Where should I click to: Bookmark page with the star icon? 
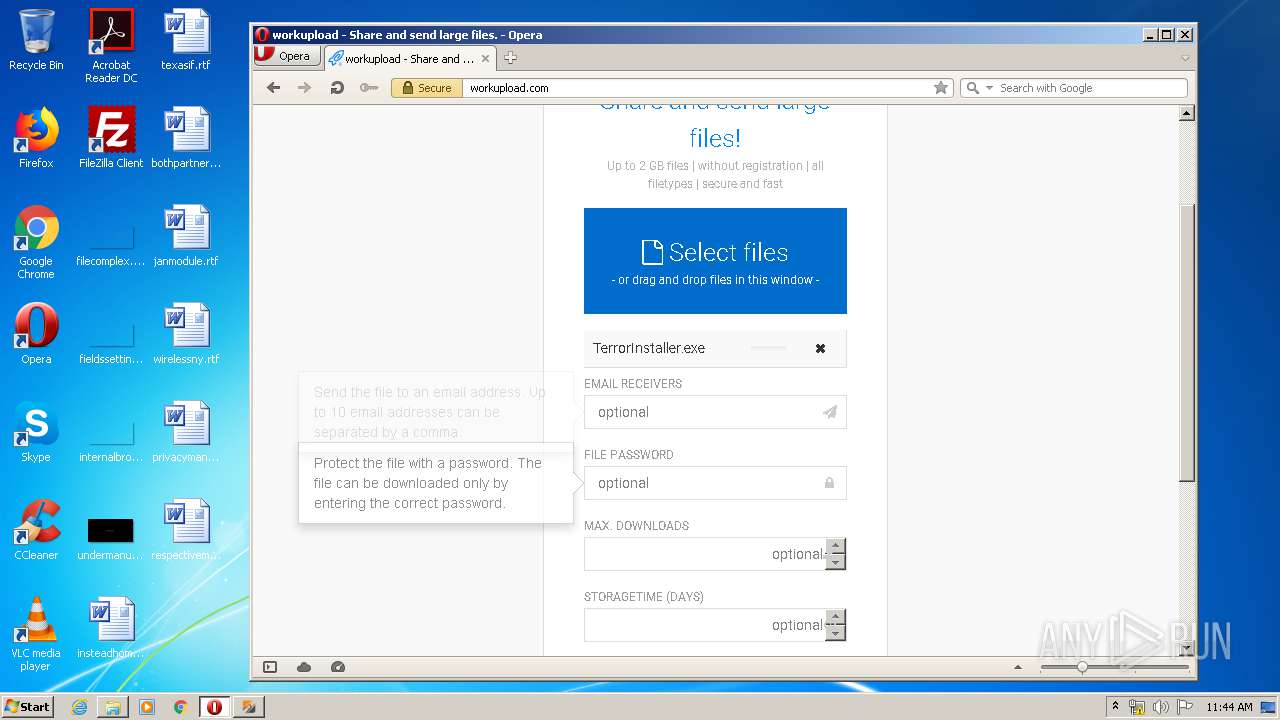tap(941, 88)
